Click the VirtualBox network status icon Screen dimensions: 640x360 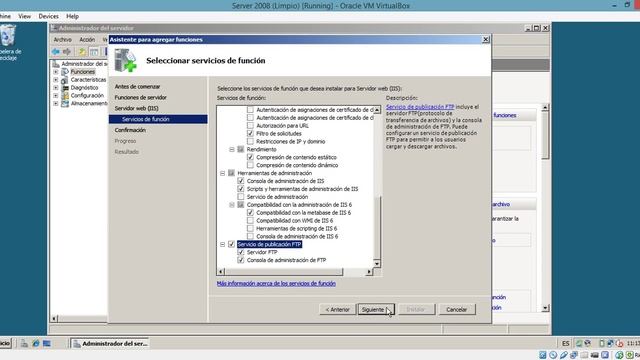574,355
